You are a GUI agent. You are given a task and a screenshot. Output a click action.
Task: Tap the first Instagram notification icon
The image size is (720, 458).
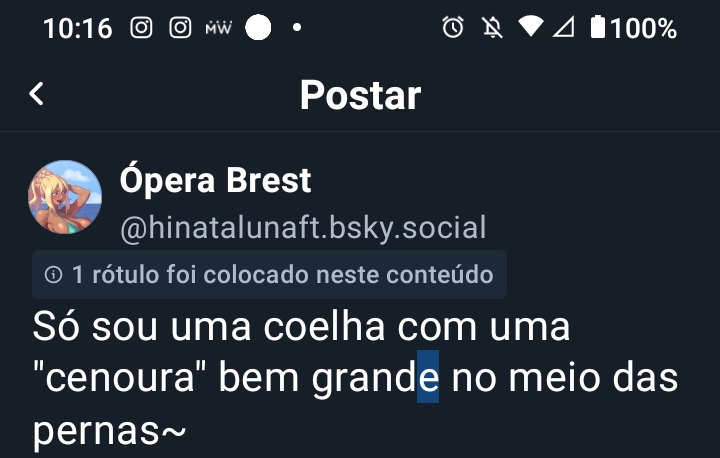[142, 28]
